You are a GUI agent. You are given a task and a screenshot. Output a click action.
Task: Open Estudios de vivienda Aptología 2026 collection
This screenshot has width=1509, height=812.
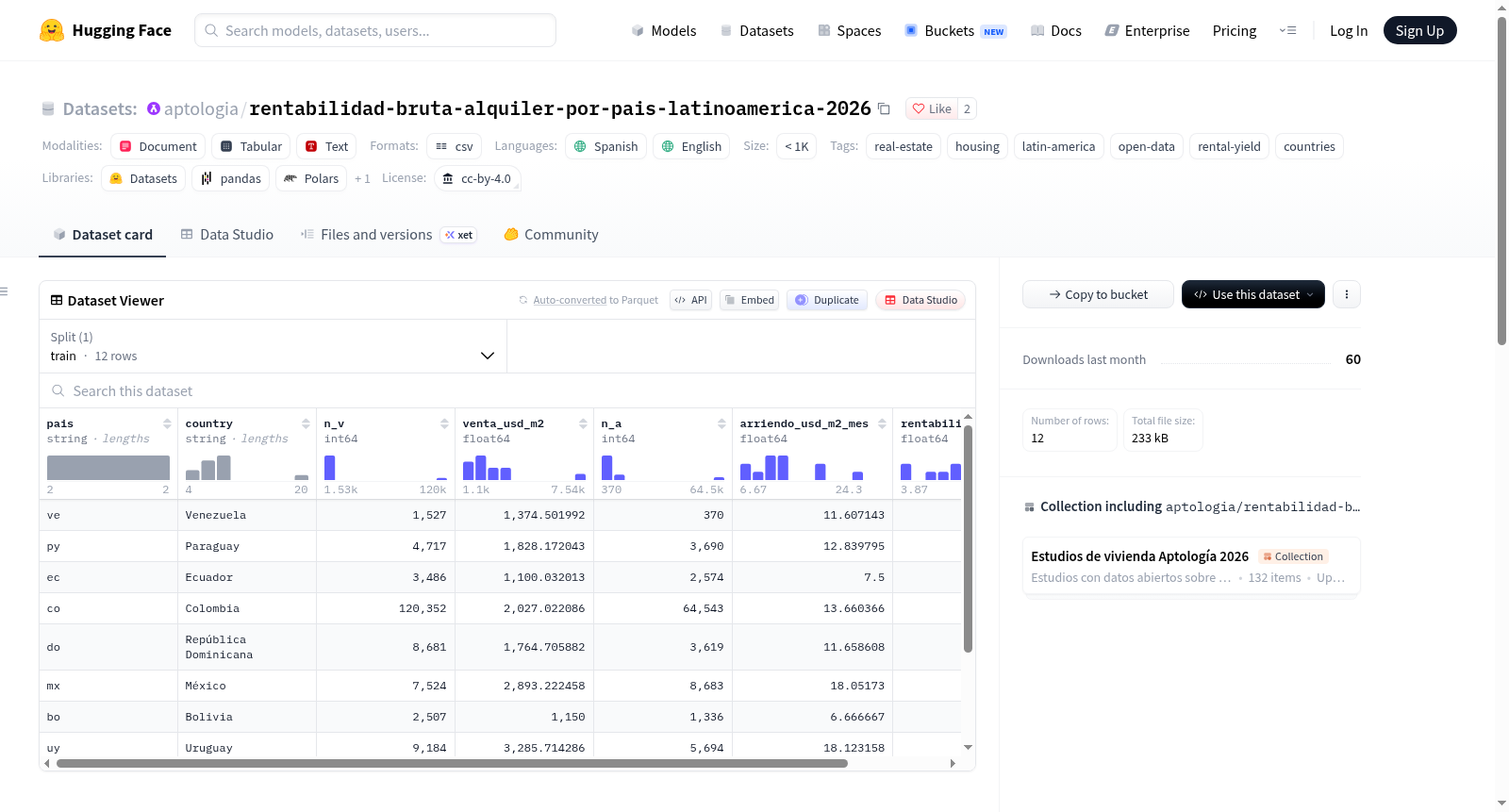coord(1191,566)
